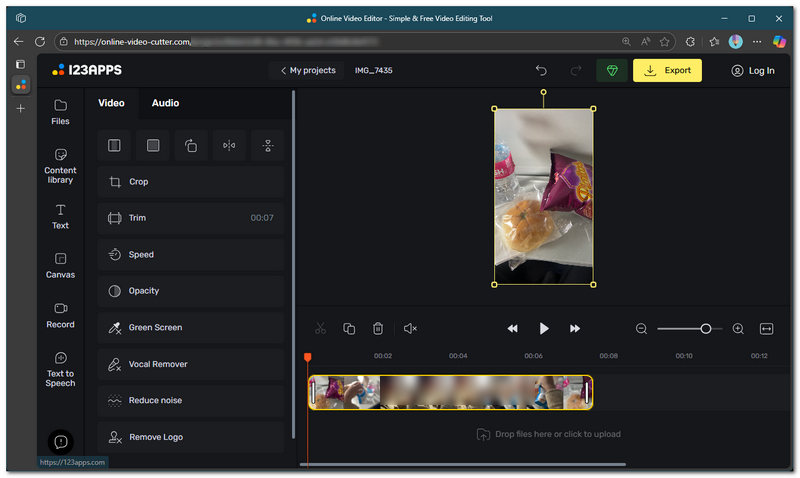The height and width of the screenshot is (478, 800).
Task: Click the rotate icon in Video toolbar
Action: point(191,146)
